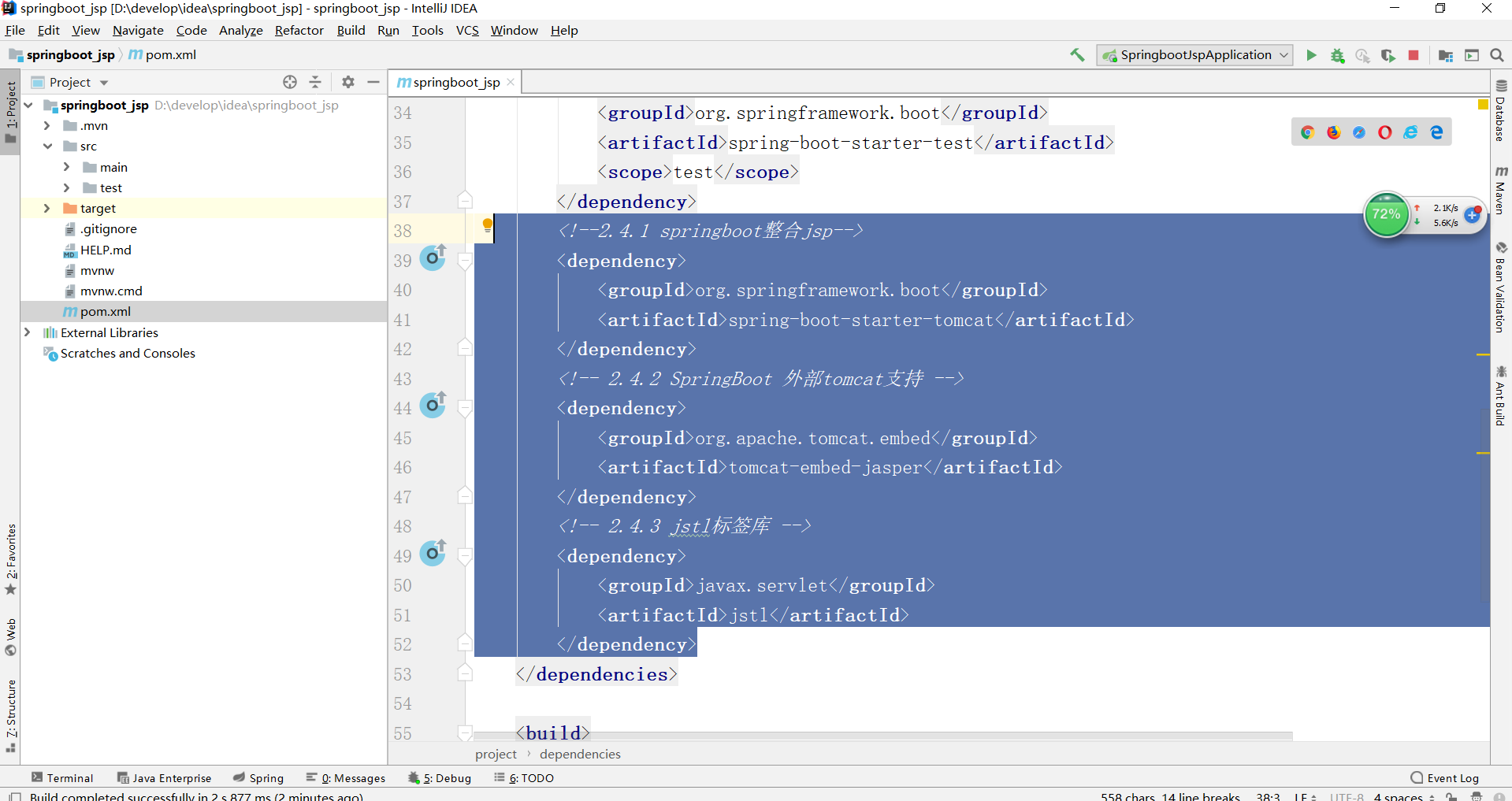Open the Navigate menu

[x=138, y=30]
